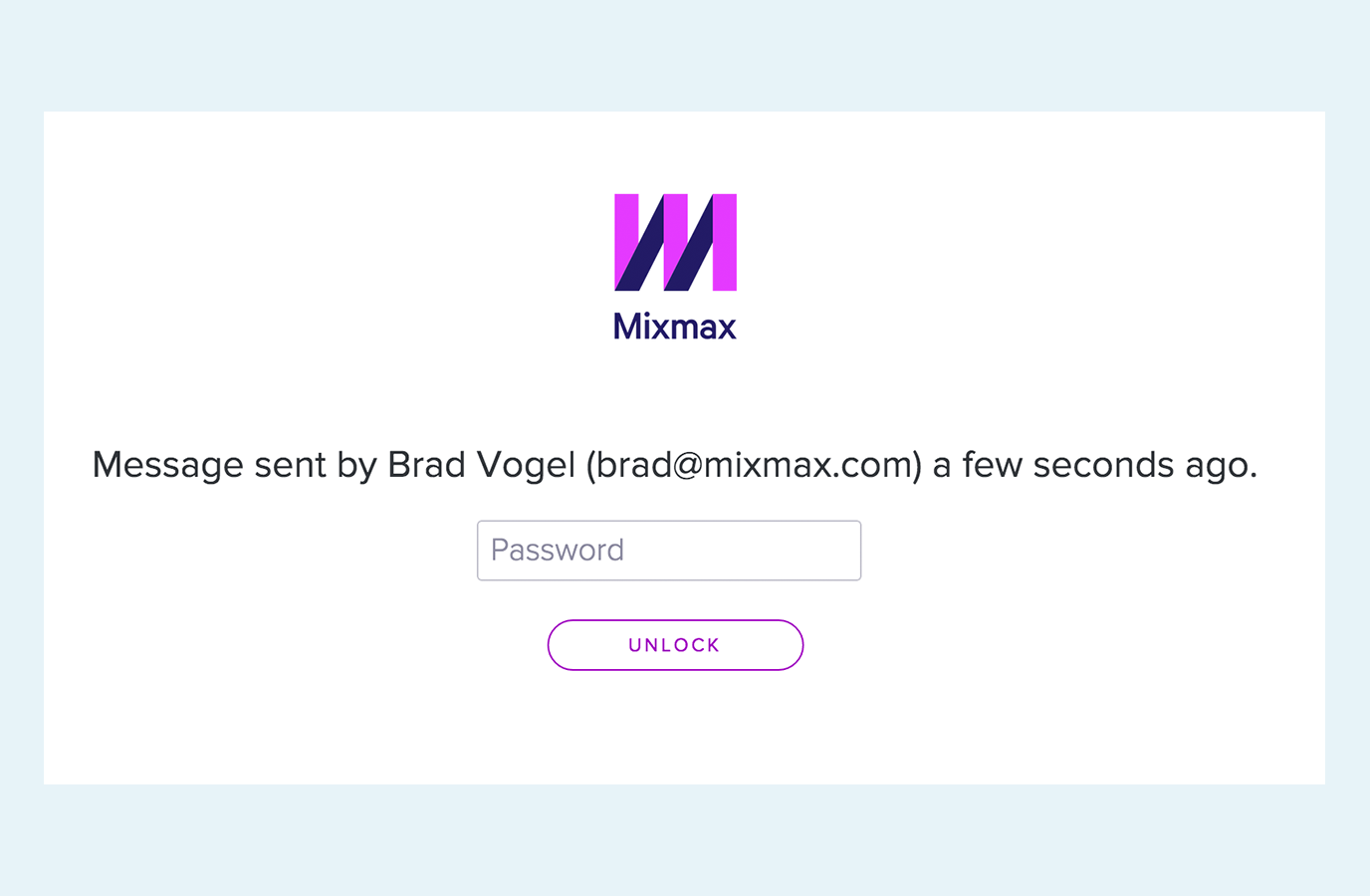Focus the Password input field

pyautogui.click(x=669, y=551)
